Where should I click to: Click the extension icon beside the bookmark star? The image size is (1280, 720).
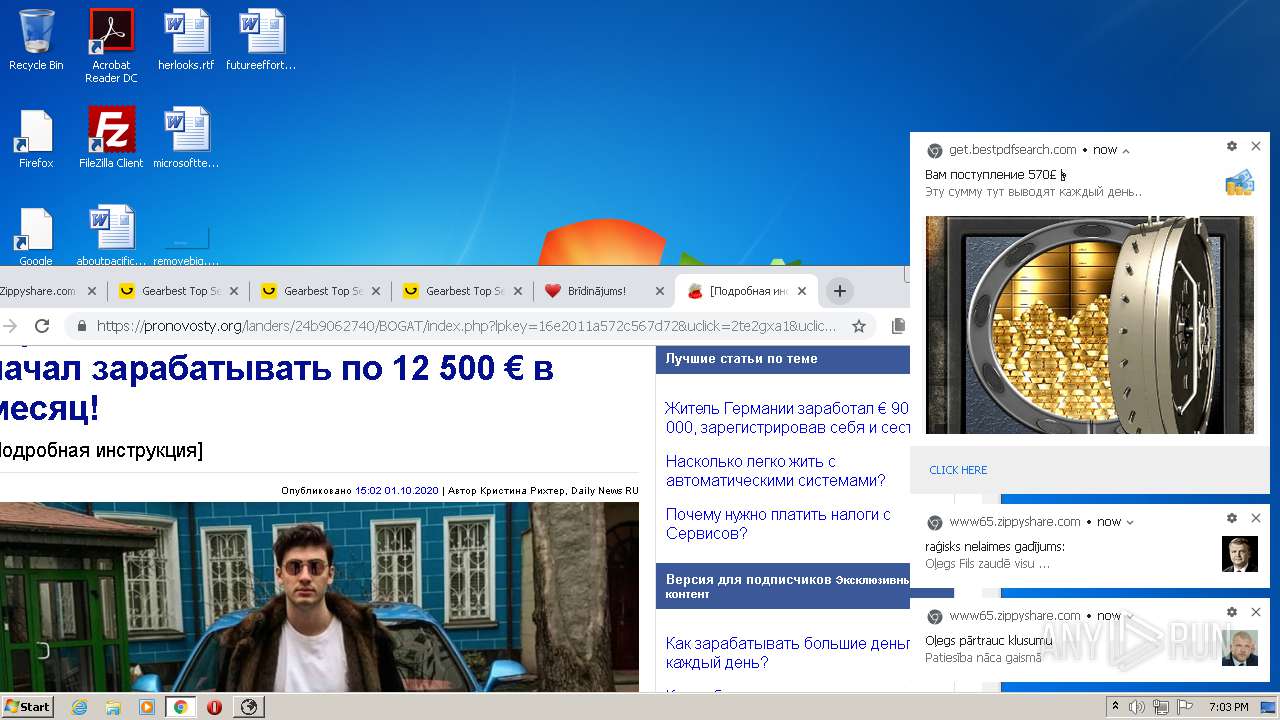tap(898, 326)
